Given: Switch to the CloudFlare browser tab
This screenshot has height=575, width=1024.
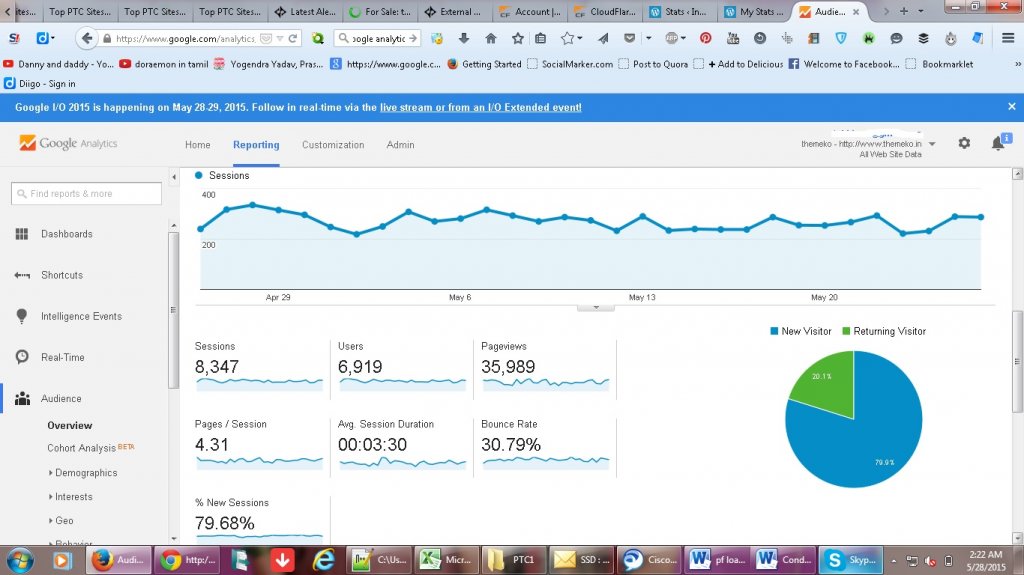Looking at the screenshot, I should pos(605,11).
